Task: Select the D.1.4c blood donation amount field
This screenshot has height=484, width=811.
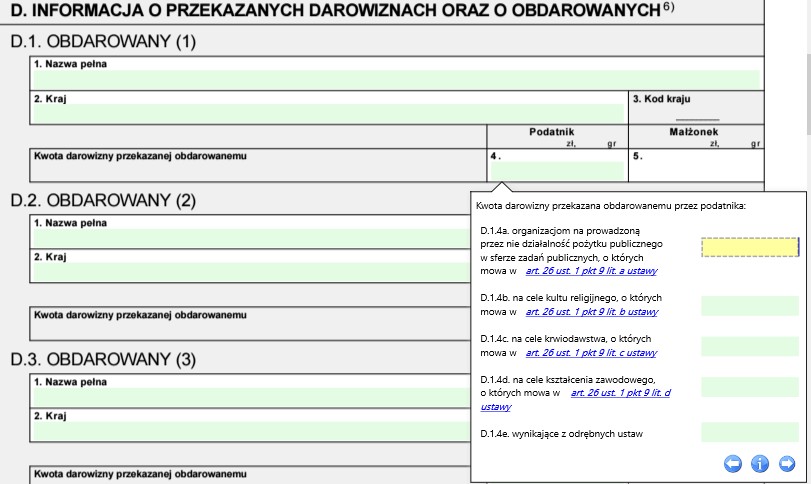Action: point(749,346)
